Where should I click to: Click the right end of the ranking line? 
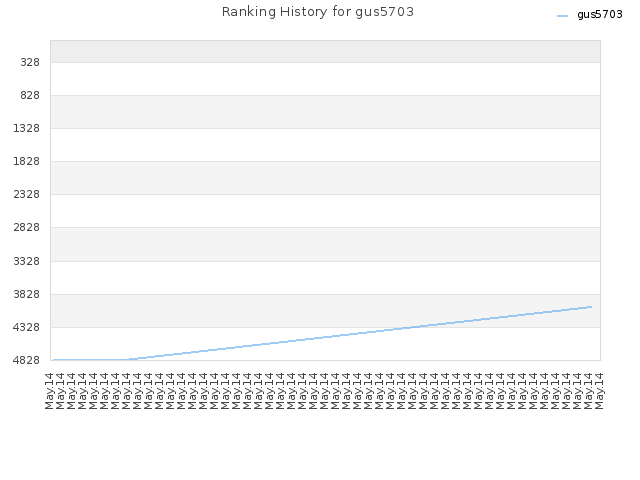591,307
